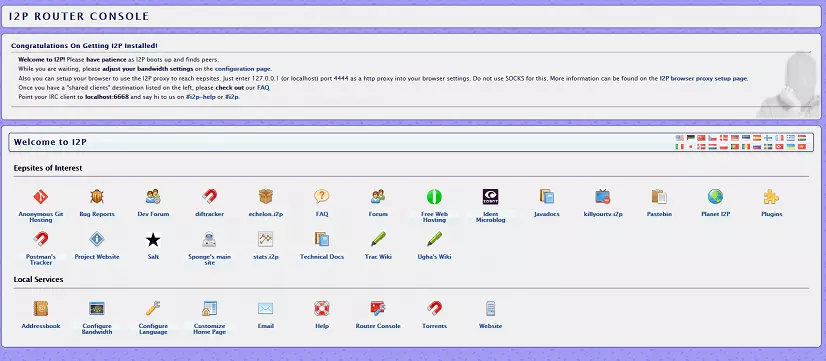Viewport: 826px width, 361px height.
Task: Open the Salt star icon
Action: coord(153,240)
